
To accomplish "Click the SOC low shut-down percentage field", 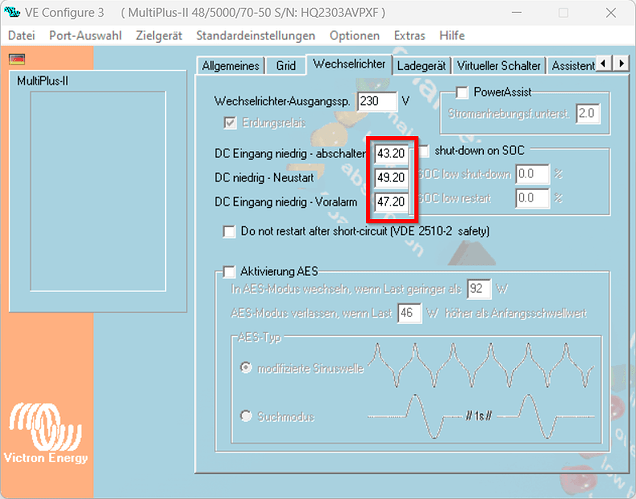I will (x=532, y=174).
